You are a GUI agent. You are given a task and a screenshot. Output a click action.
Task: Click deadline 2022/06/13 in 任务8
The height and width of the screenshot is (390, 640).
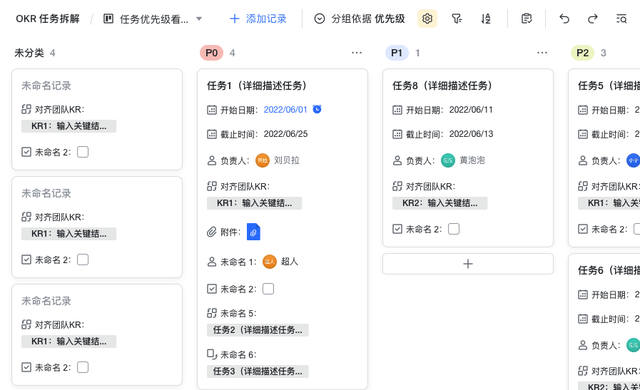point(471,134)
